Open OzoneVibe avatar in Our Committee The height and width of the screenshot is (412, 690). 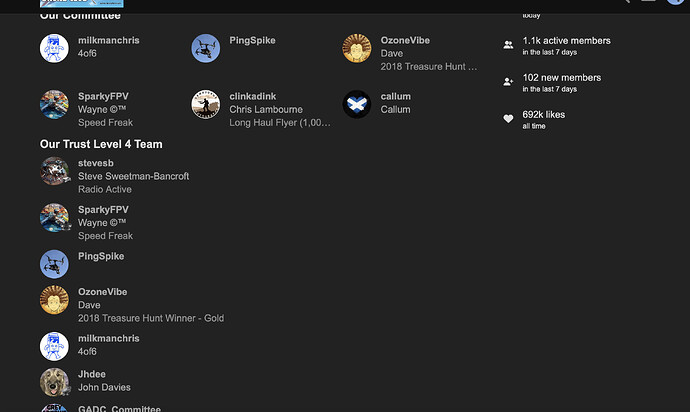click(357, 48)
